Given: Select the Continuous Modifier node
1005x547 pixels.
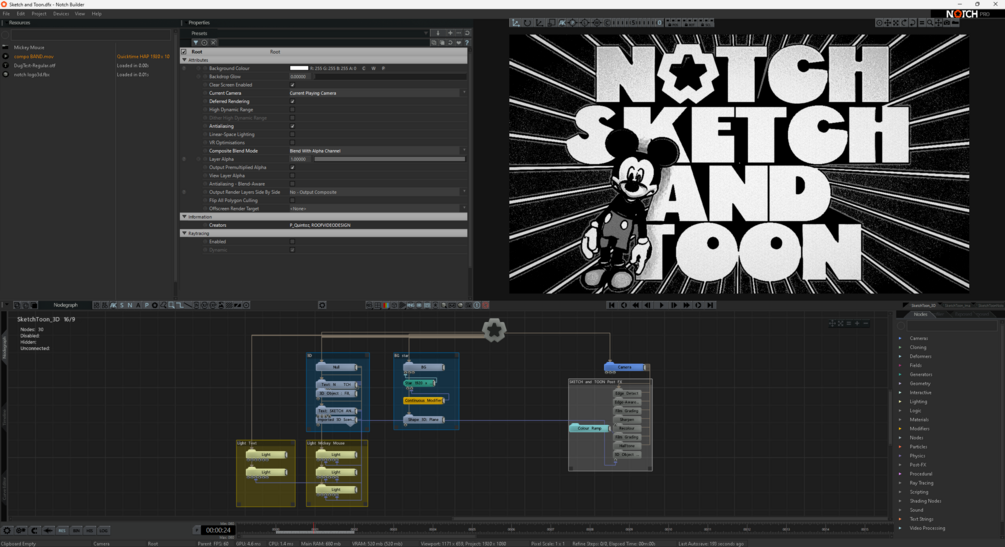Looking at the screenshot, I should pos(423,400).
